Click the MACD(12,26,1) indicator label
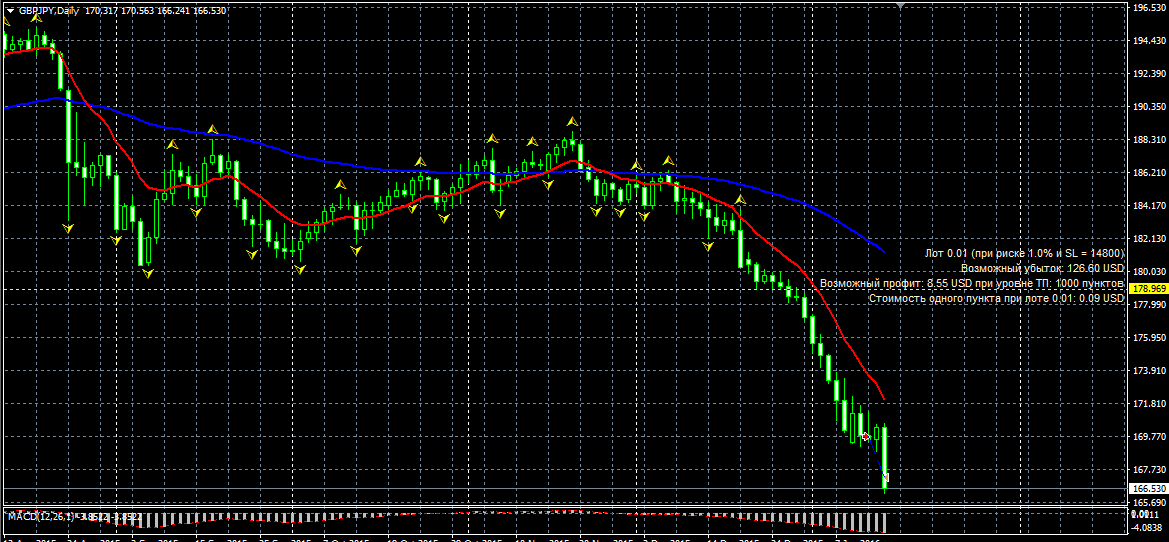Viewport: 1169px width, 542px height. 43,515
